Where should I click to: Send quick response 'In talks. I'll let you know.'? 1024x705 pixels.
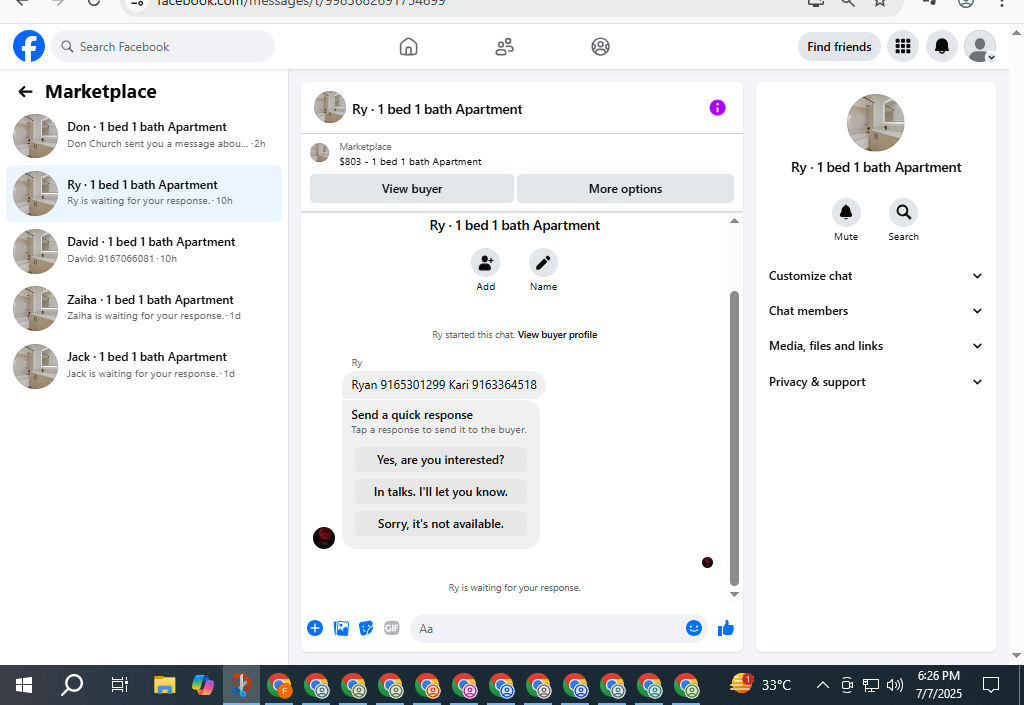(x=441, y=492)
